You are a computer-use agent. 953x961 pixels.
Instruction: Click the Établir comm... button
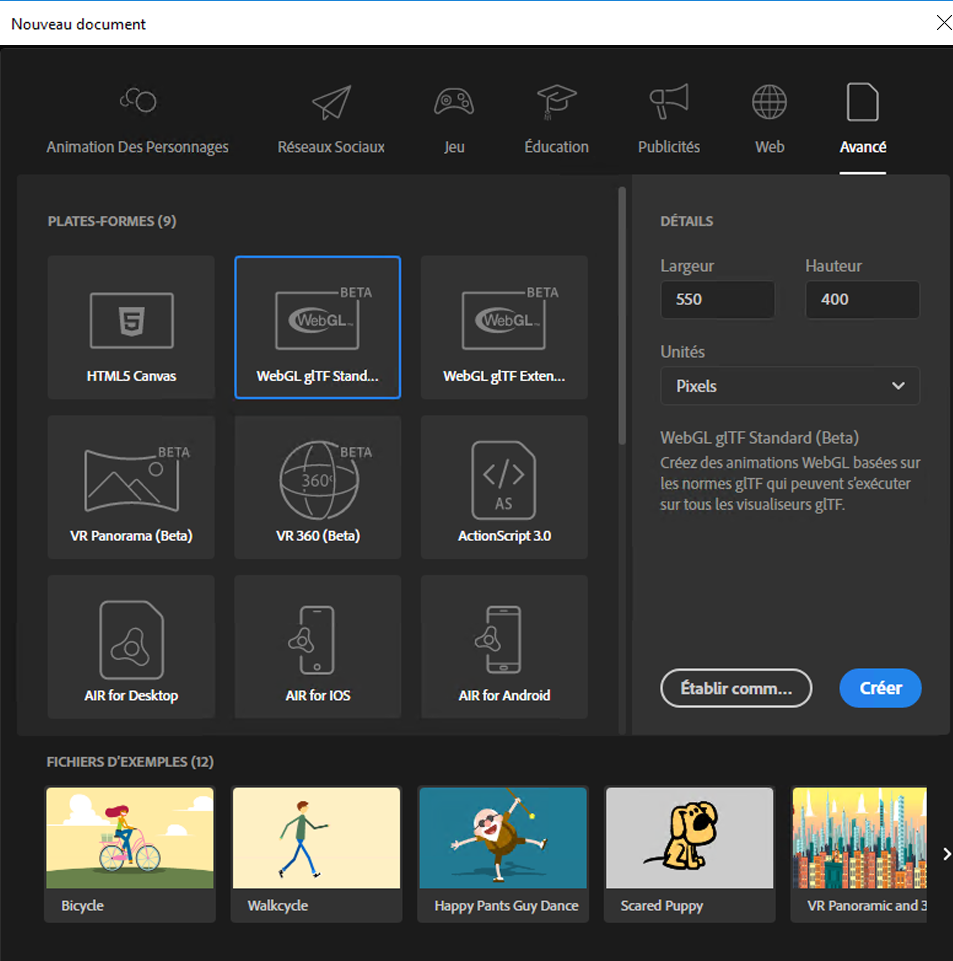[736, 688]
